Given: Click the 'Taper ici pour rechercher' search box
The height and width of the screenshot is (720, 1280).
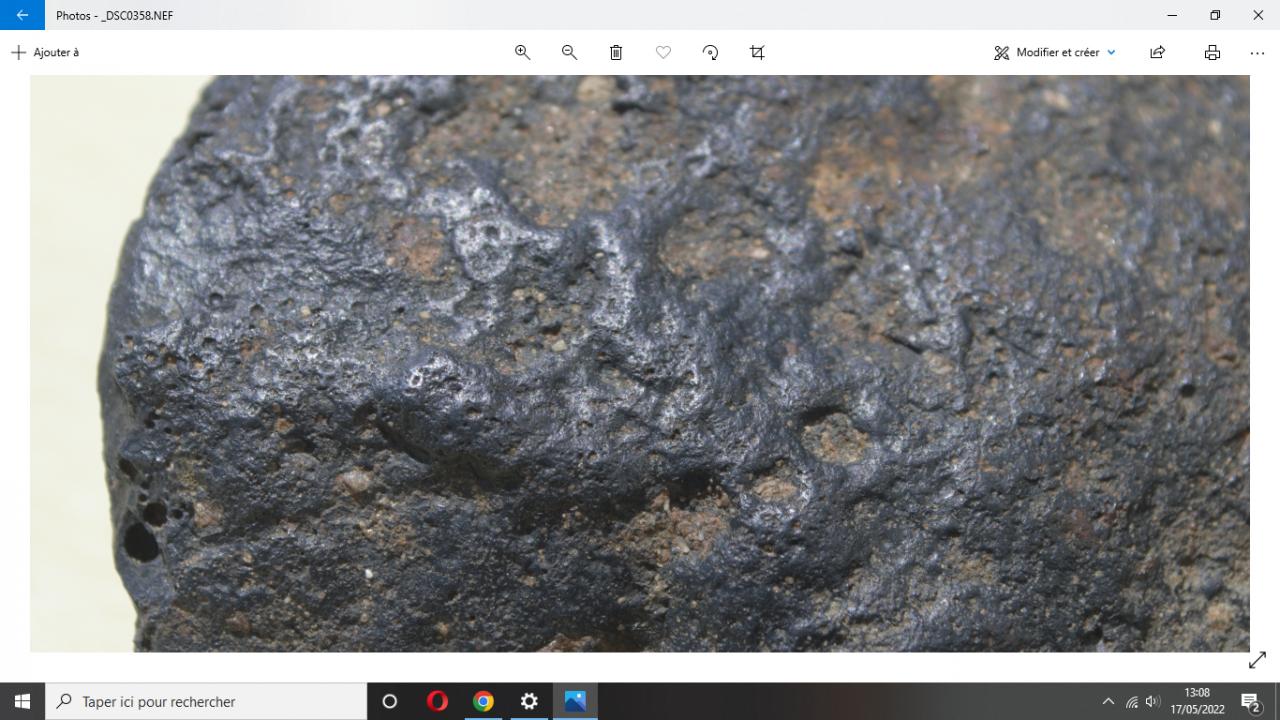Looking at the screenshot, I should click(x=206, y=701).
